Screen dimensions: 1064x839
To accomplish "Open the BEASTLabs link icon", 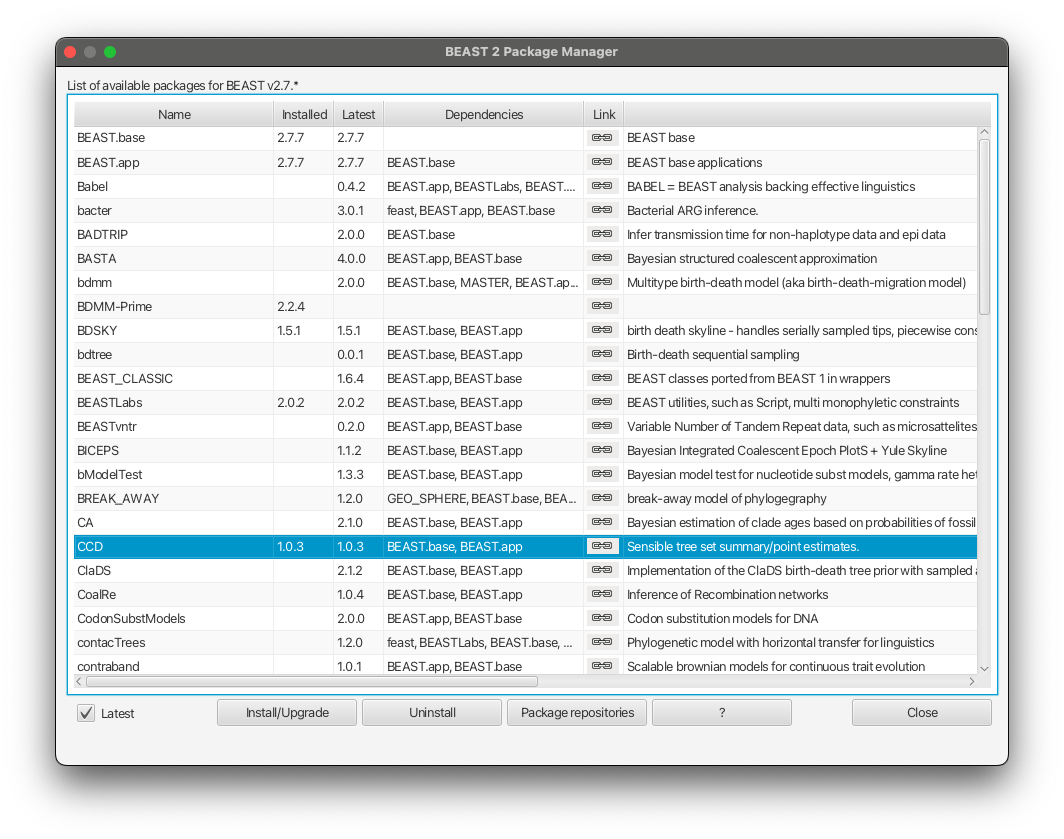I will click(602, 402).
